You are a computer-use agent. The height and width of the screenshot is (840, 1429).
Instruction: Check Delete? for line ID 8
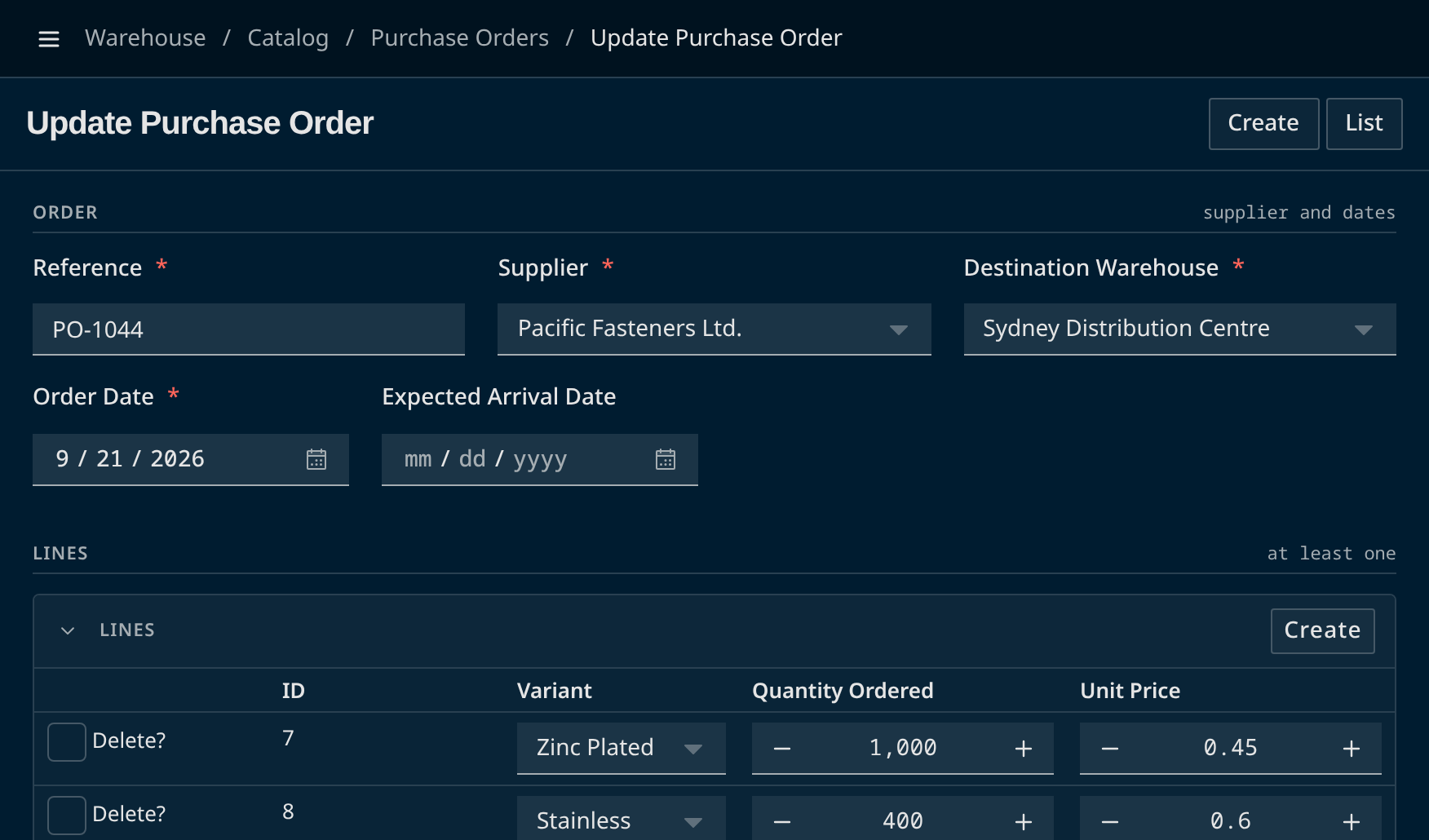click(x=67, y=816)
